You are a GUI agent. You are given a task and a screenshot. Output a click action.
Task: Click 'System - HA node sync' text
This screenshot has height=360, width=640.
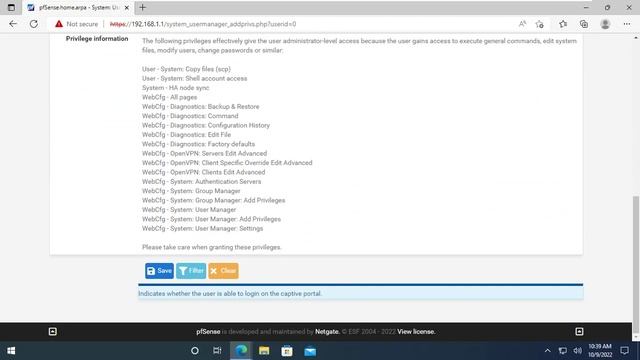(x=176, y=88)
